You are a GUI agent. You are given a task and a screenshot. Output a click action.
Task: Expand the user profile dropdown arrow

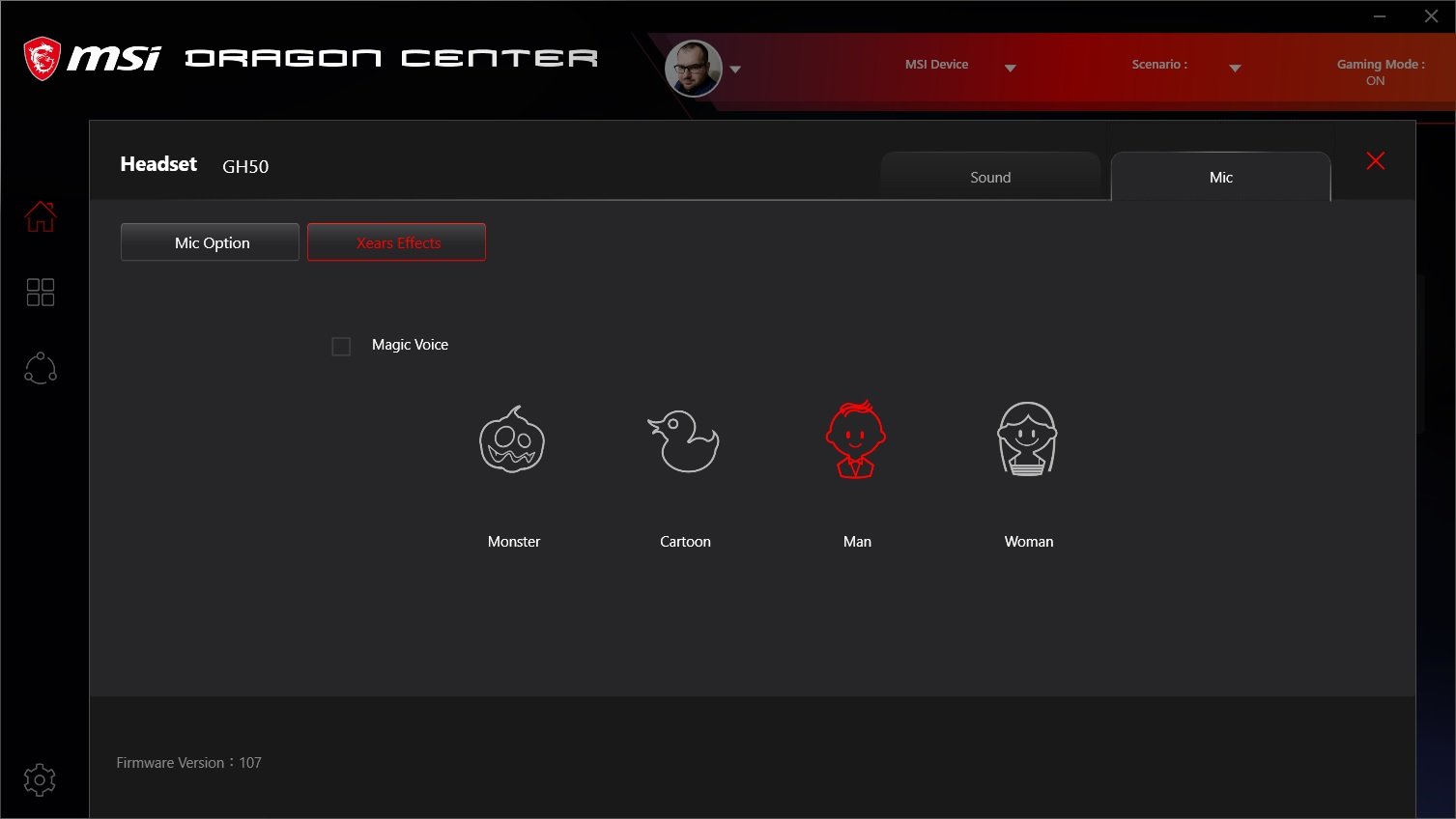click(735, 70)
